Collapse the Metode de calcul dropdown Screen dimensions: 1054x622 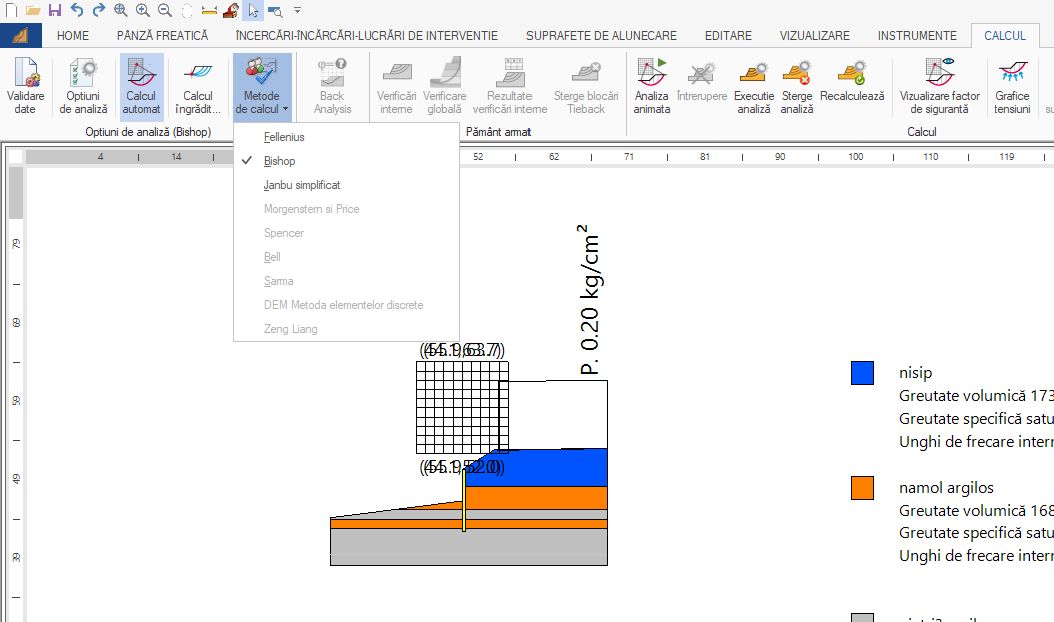tap(261, 86)
